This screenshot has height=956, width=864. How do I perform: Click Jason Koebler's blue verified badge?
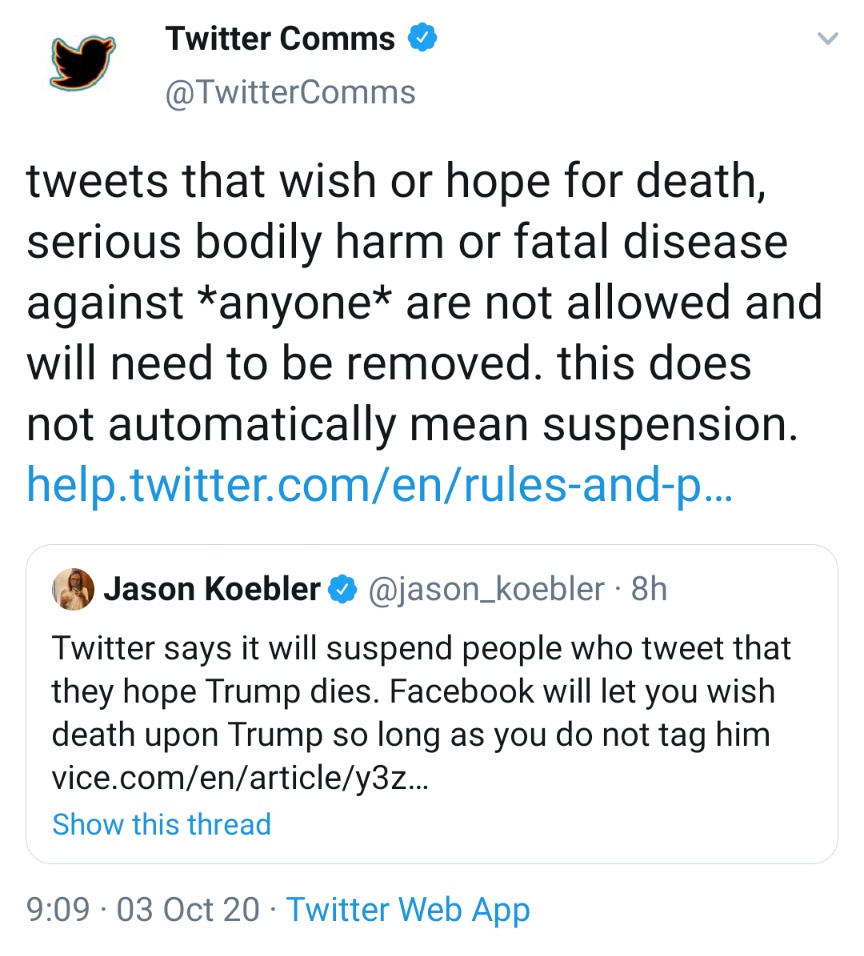point(344,589)
